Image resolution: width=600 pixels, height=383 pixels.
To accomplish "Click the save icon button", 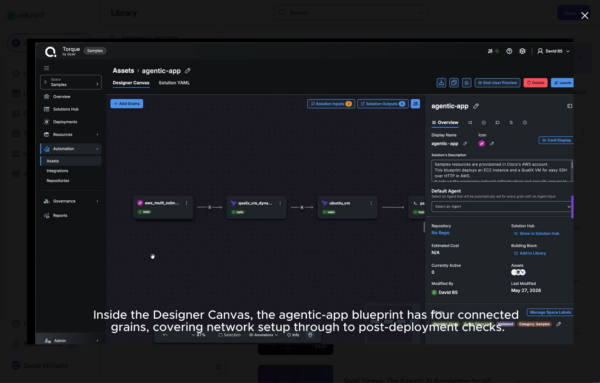I will point(466,83).
